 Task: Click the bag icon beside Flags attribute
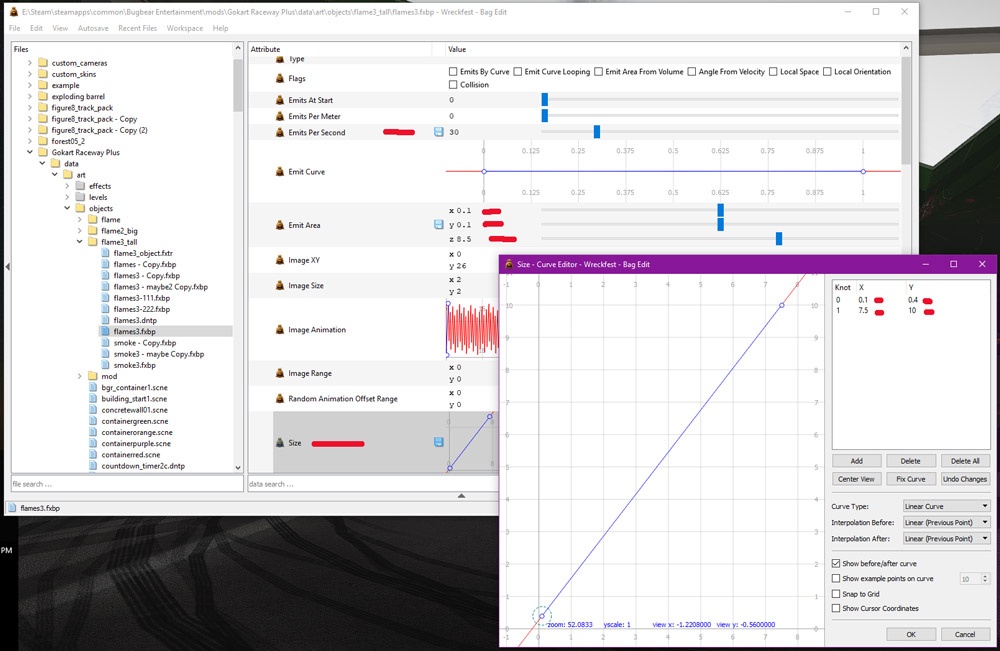click(279, 78)
